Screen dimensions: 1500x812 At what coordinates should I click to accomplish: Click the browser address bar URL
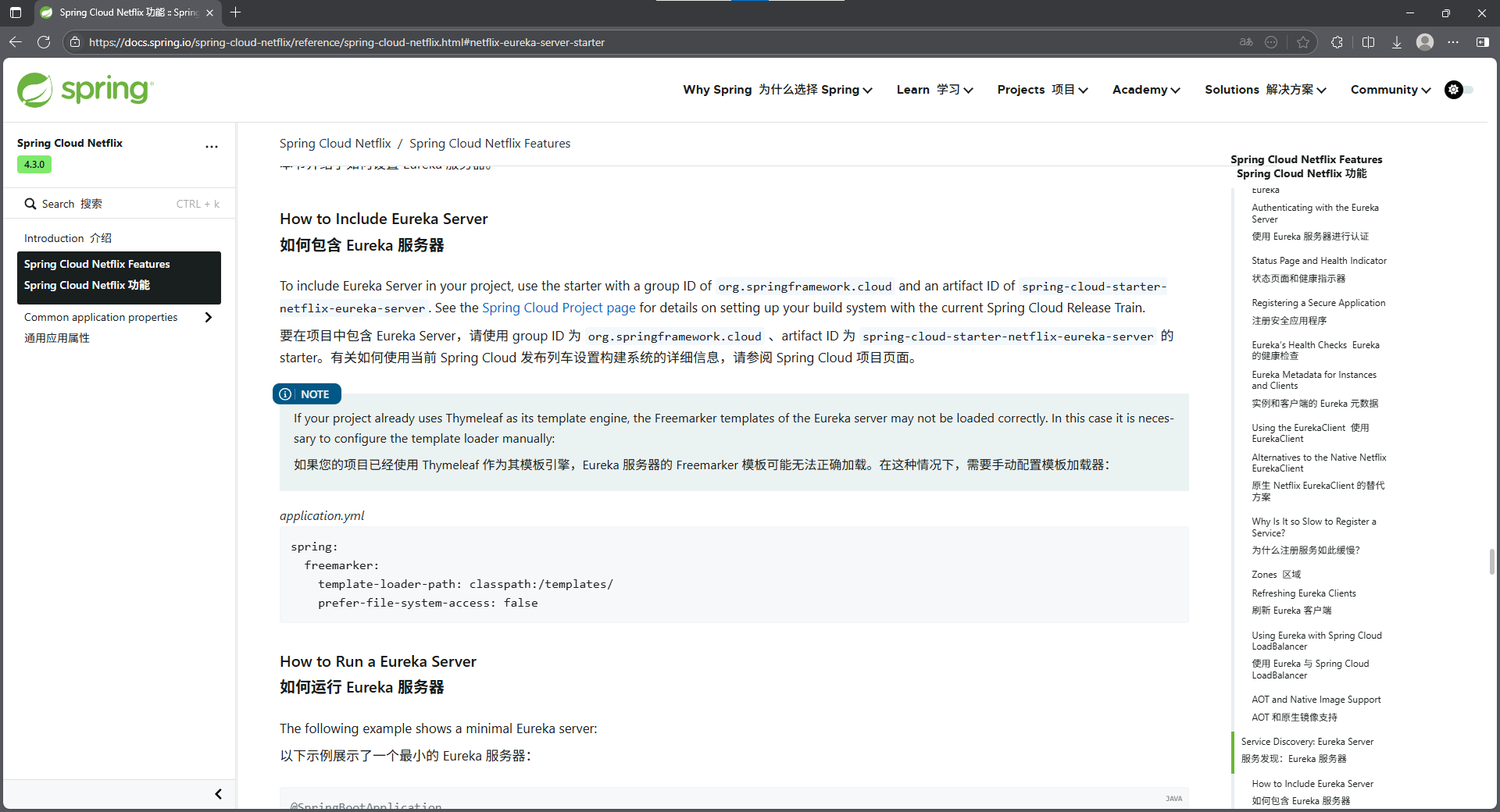click(347, 42)
